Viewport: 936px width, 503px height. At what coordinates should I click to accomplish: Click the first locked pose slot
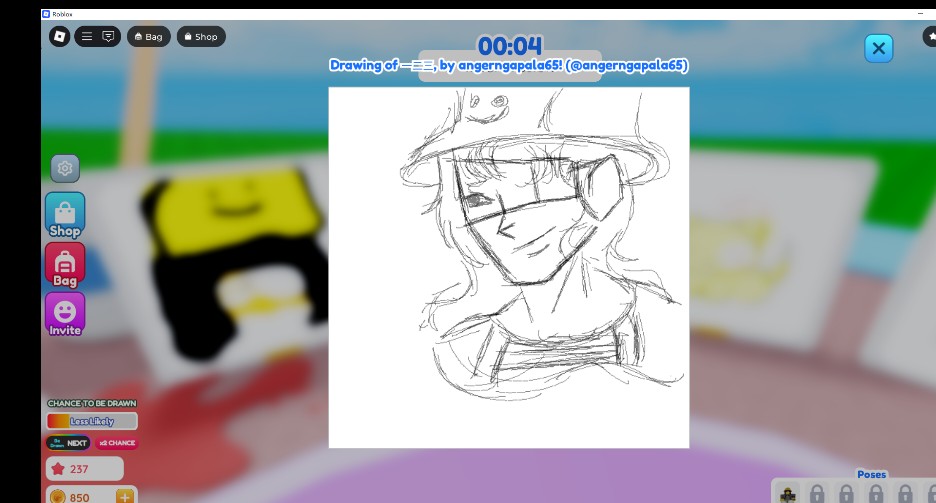[817, 494]
